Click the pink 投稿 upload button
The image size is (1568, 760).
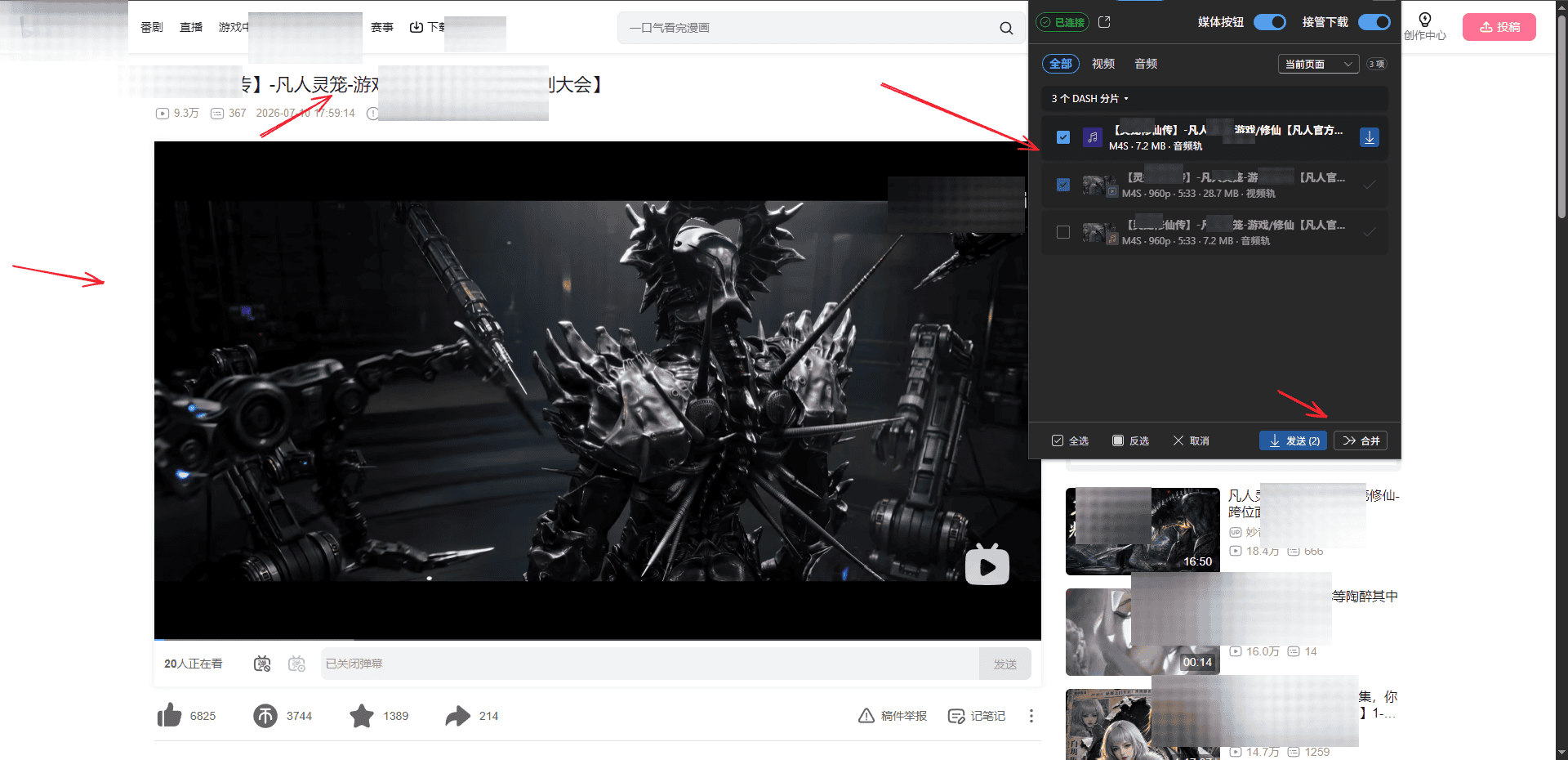click(x=1499, y=27)
